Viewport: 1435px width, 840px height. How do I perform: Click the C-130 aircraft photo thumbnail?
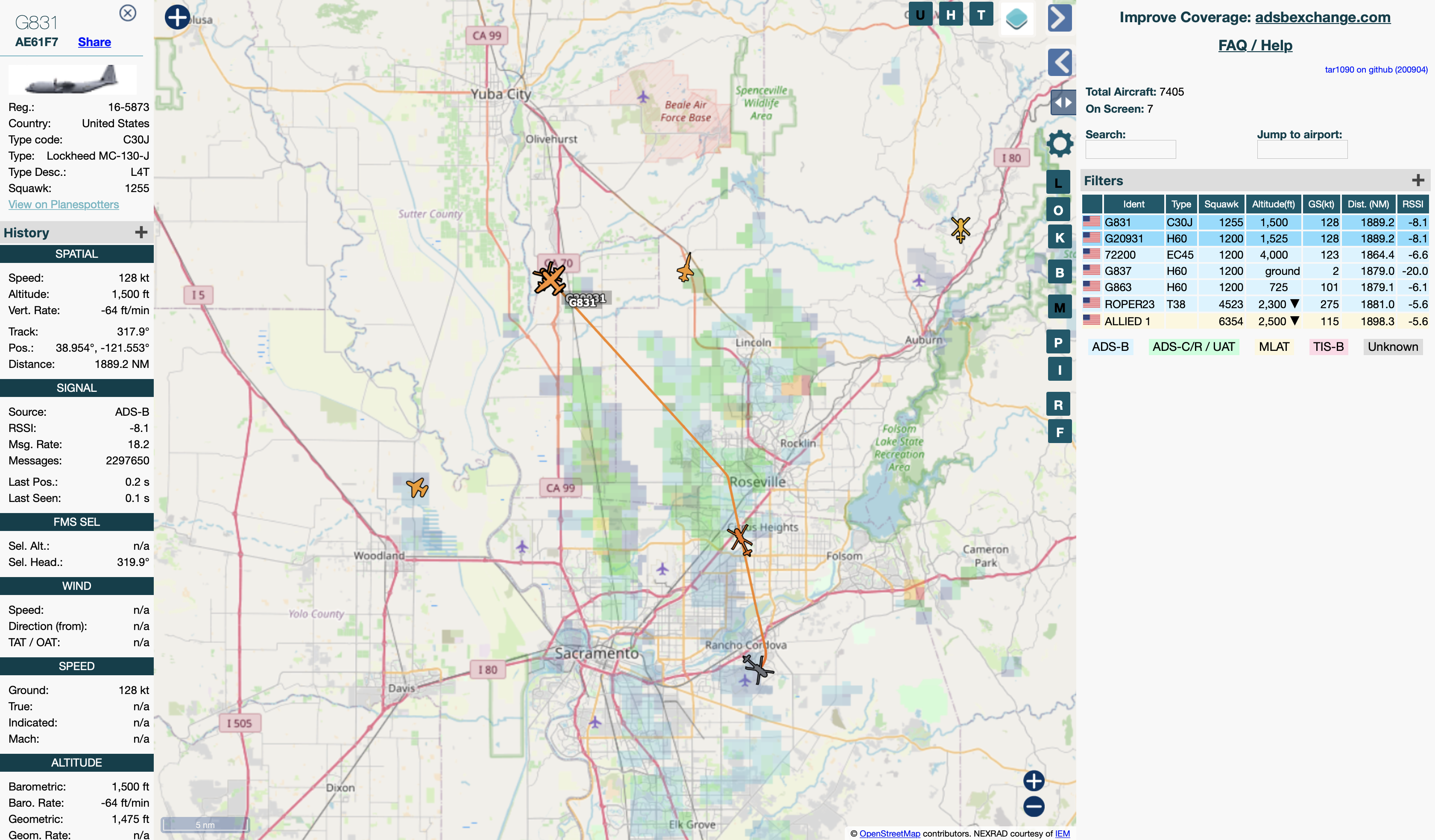[72, 79]
